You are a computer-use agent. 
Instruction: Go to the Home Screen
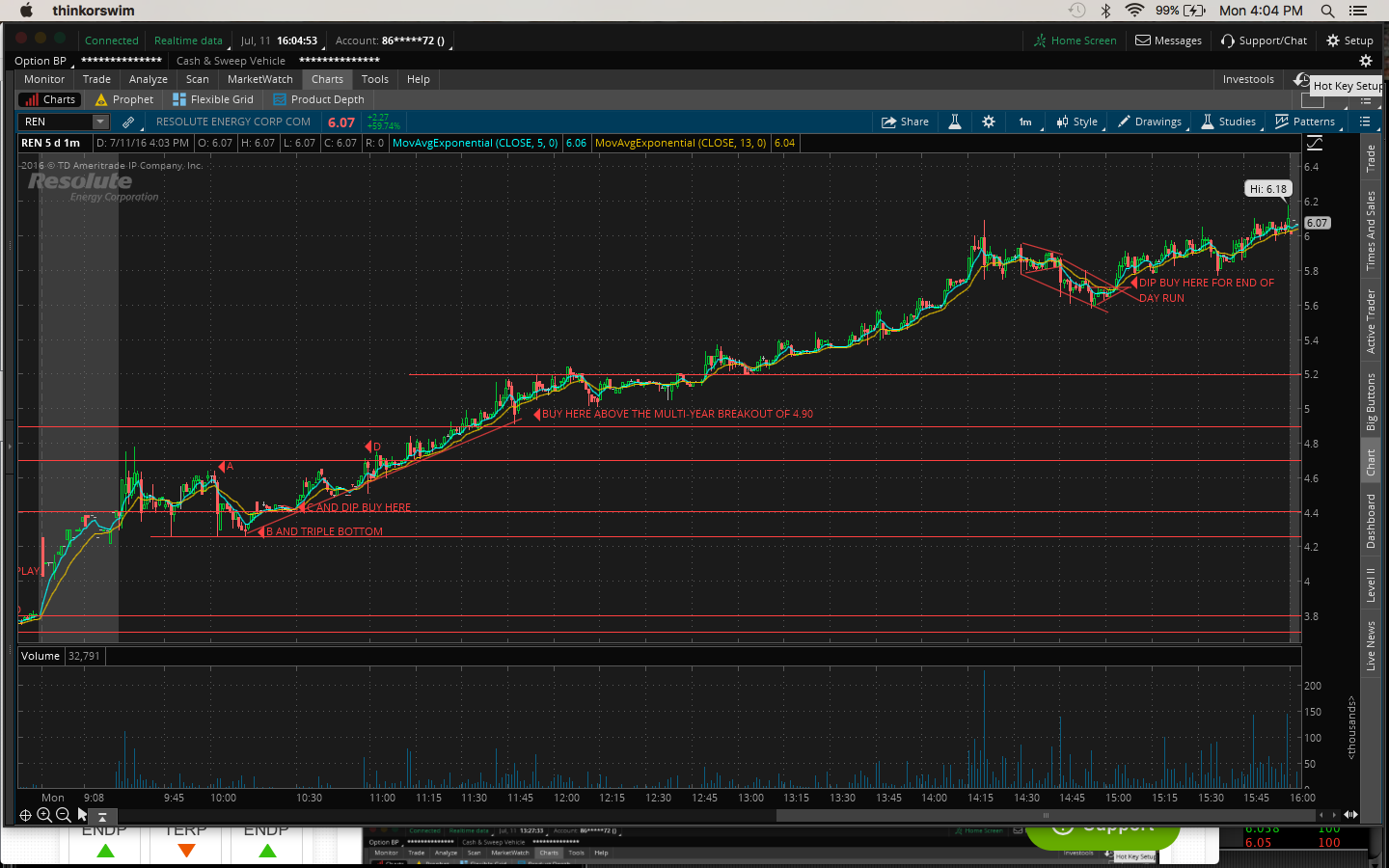[1075, 41]
